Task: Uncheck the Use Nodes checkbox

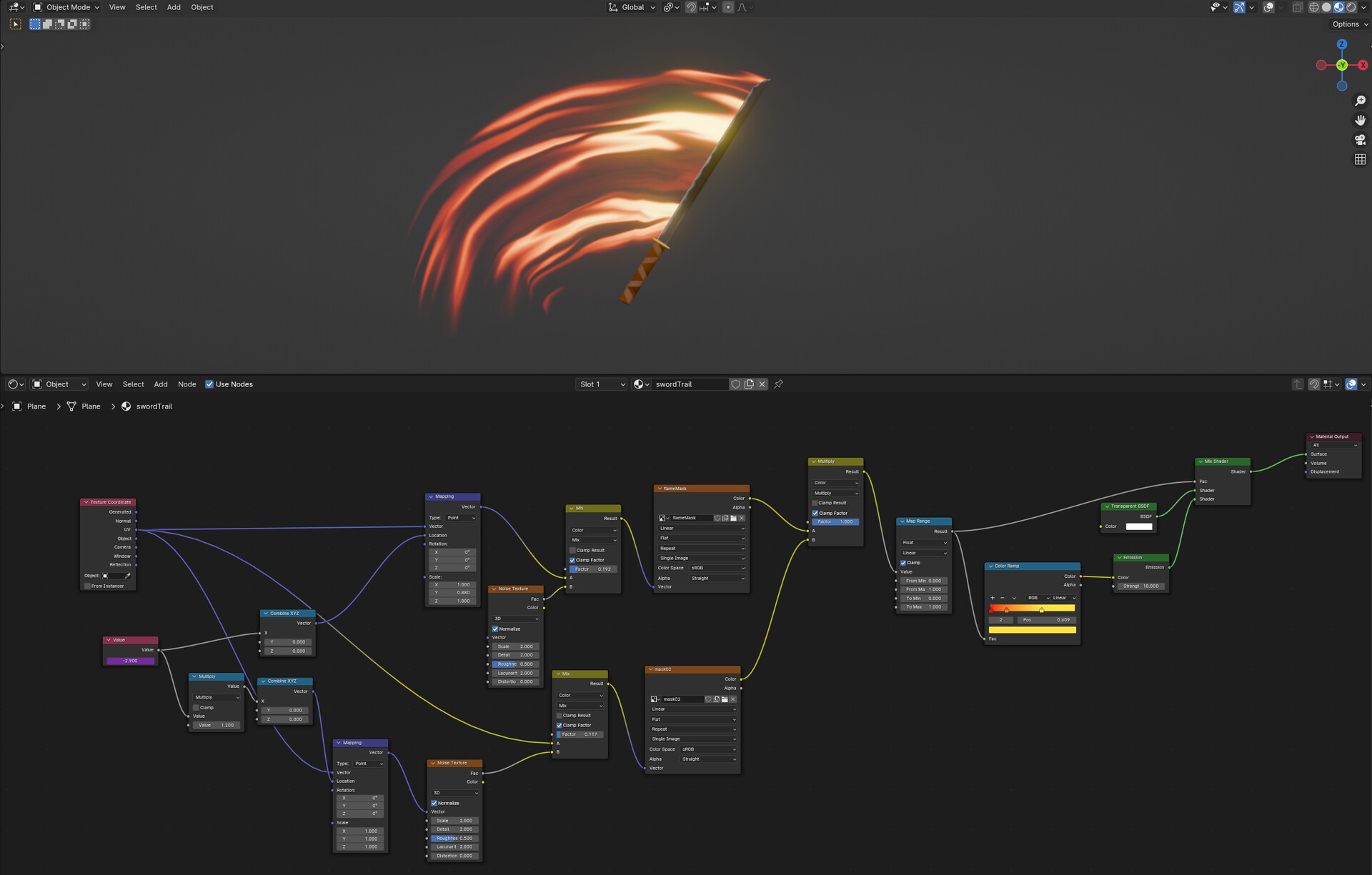Action: (209, 384)
